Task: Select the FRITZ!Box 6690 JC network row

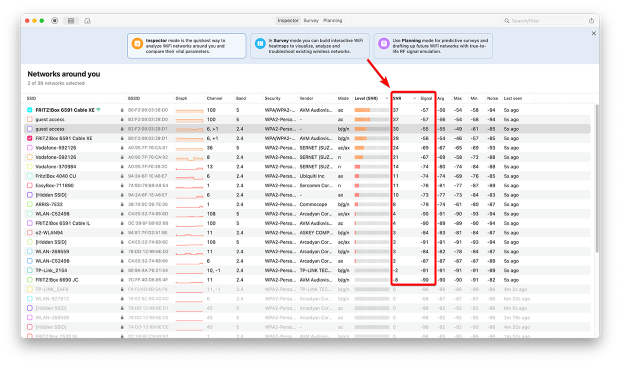Action: pos(308,280)
